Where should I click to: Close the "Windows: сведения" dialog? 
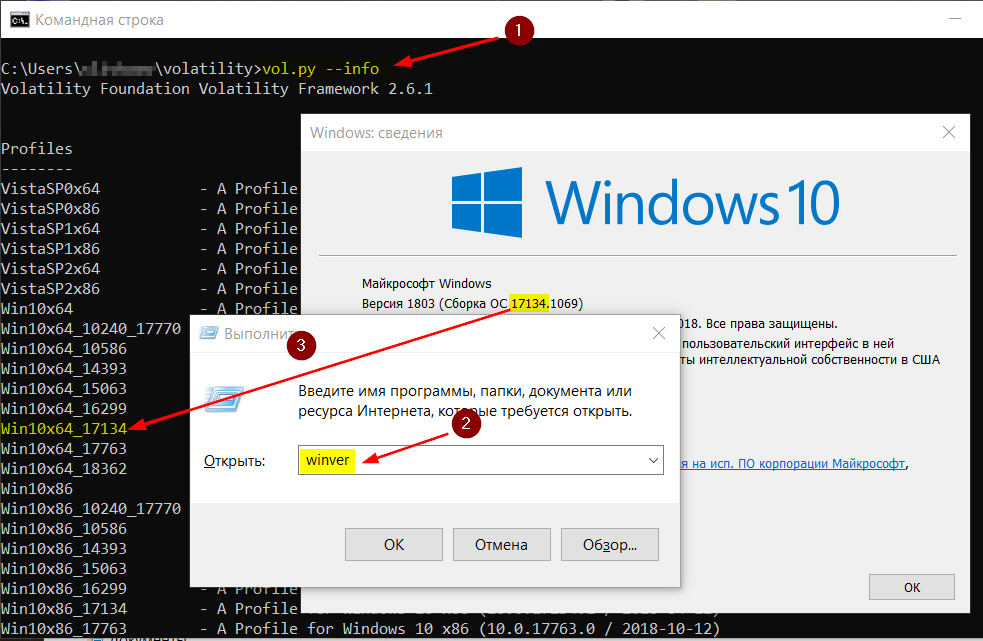pos(949,132)
